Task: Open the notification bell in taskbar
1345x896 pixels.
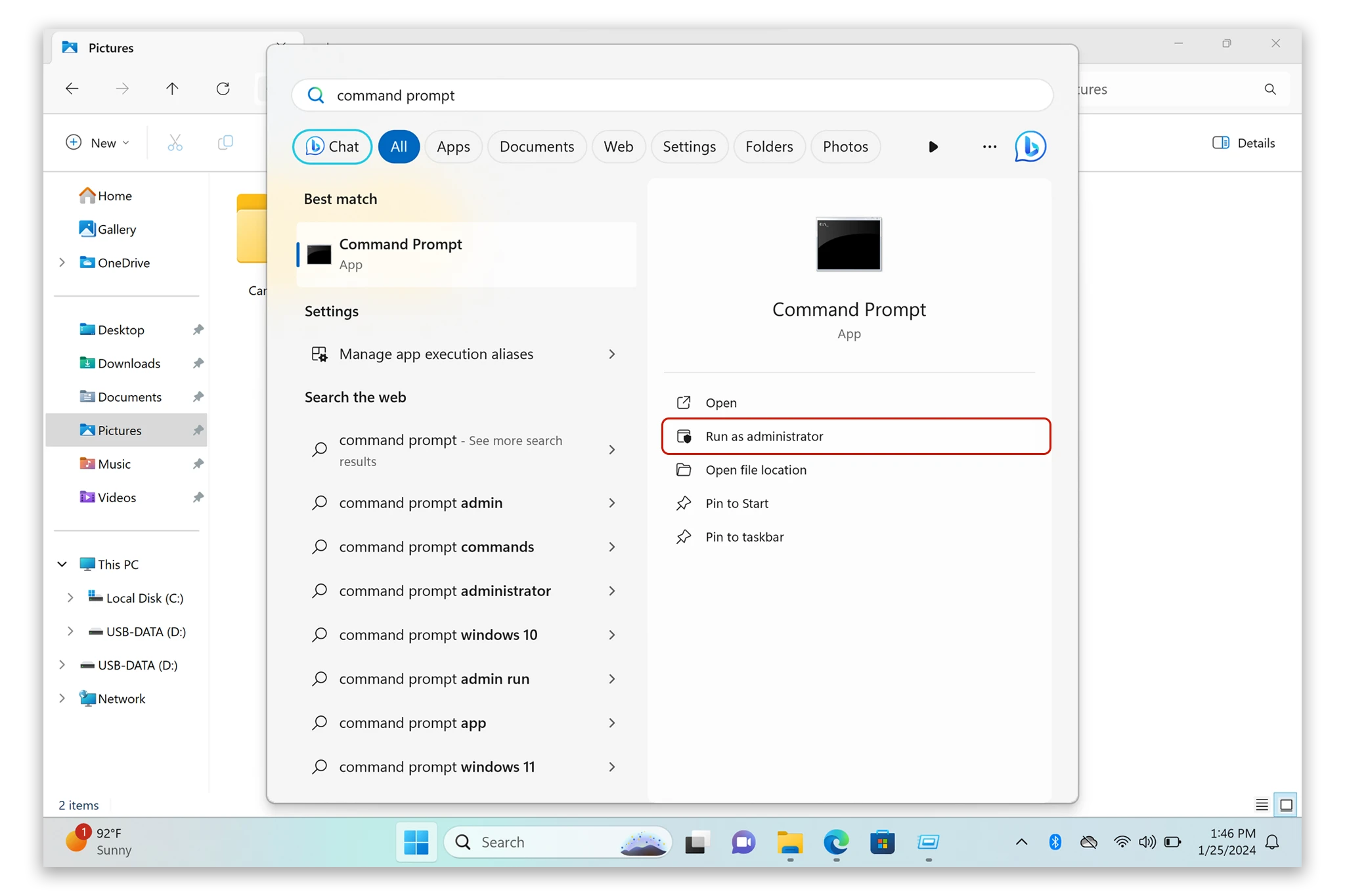Action: [x=1273, y=842]
